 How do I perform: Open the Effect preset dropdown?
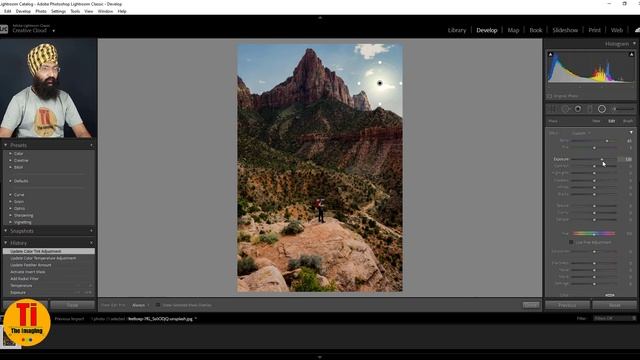(x=581, y=133)
